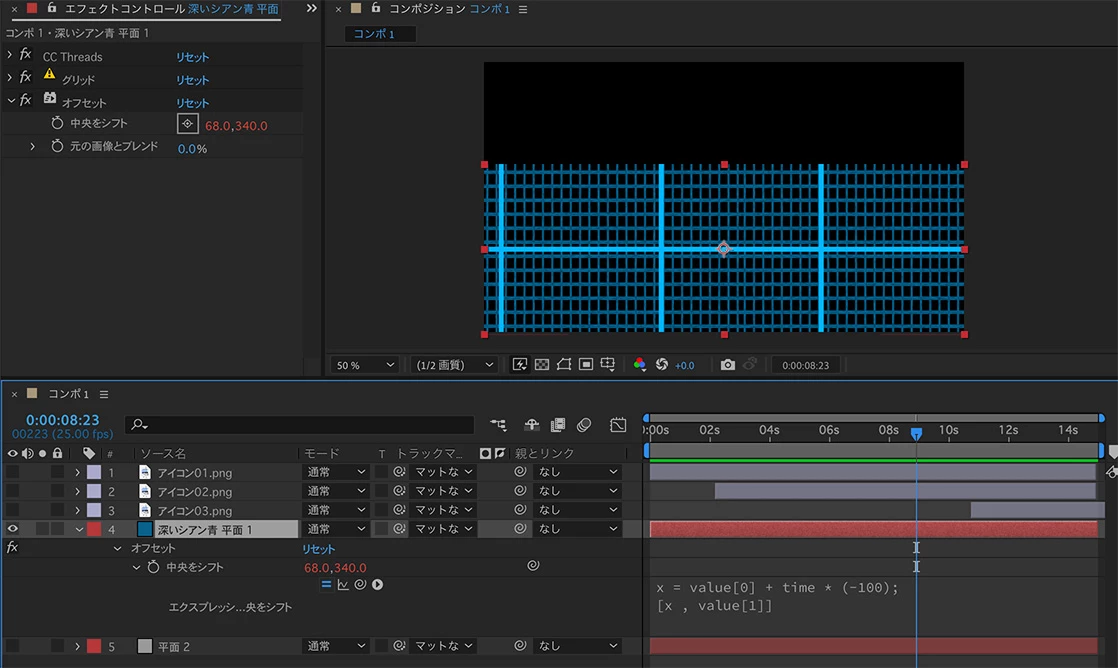1118x668 pixels.
Task: Click parent pick whip for アイコン01.png layer
Action: [520, 472]
